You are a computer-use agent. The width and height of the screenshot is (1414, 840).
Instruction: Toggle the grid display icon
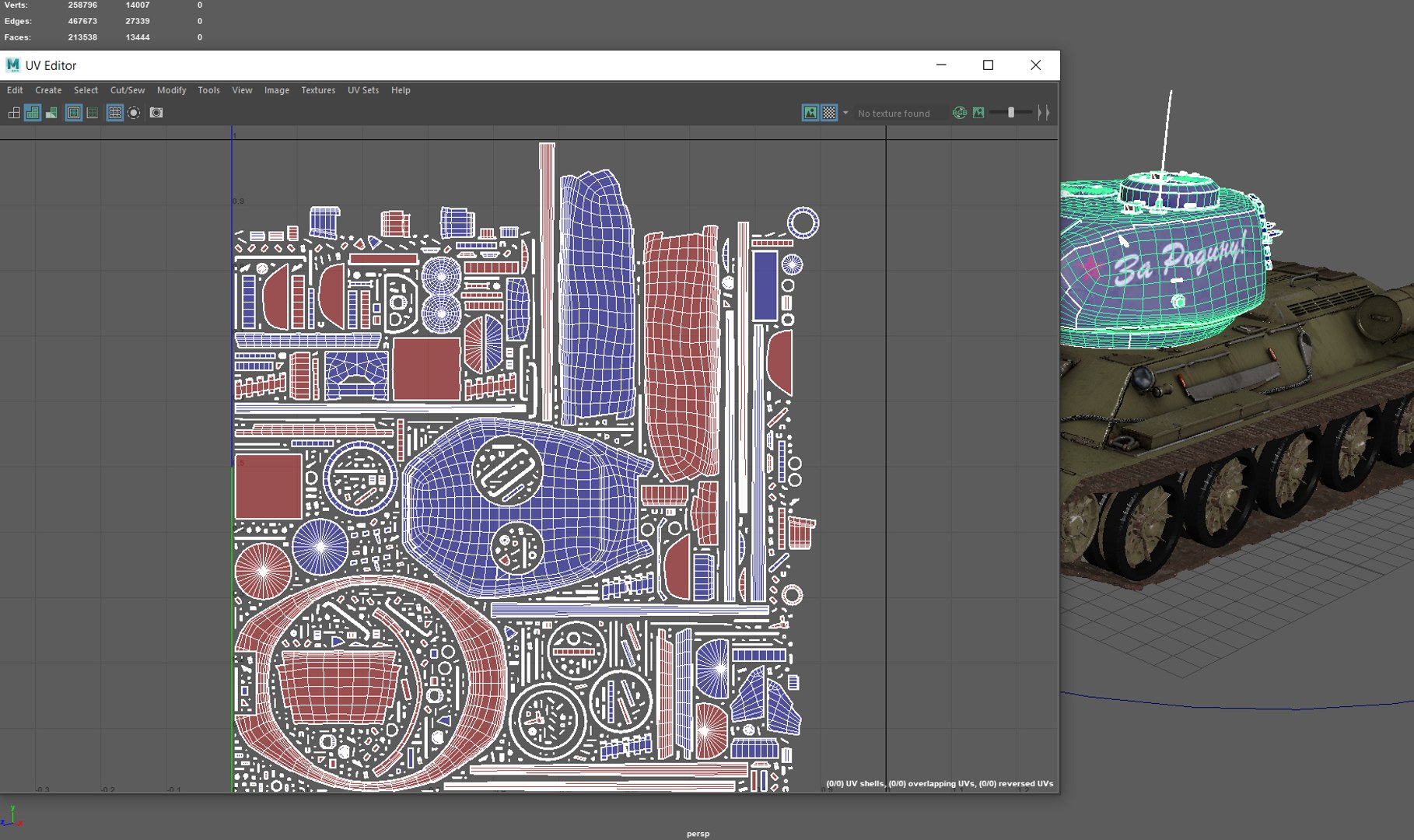pyautogui.click(x=114, y=113)
